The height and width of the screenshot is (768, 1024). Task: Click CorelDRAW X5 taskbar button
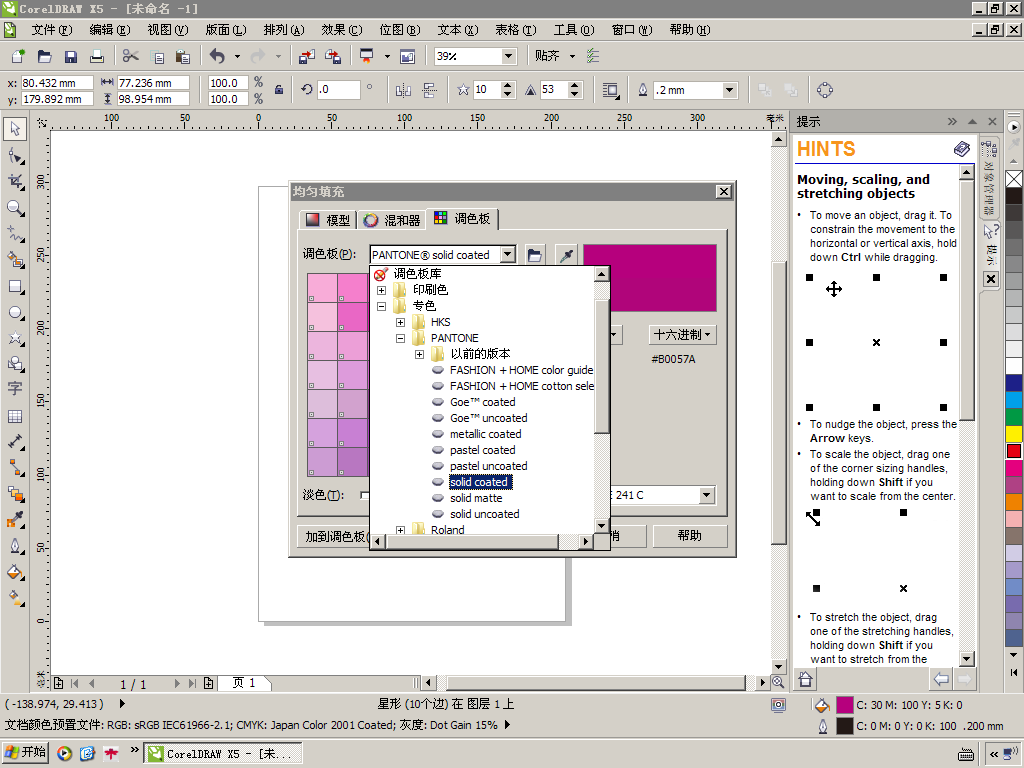pos(222,754)
